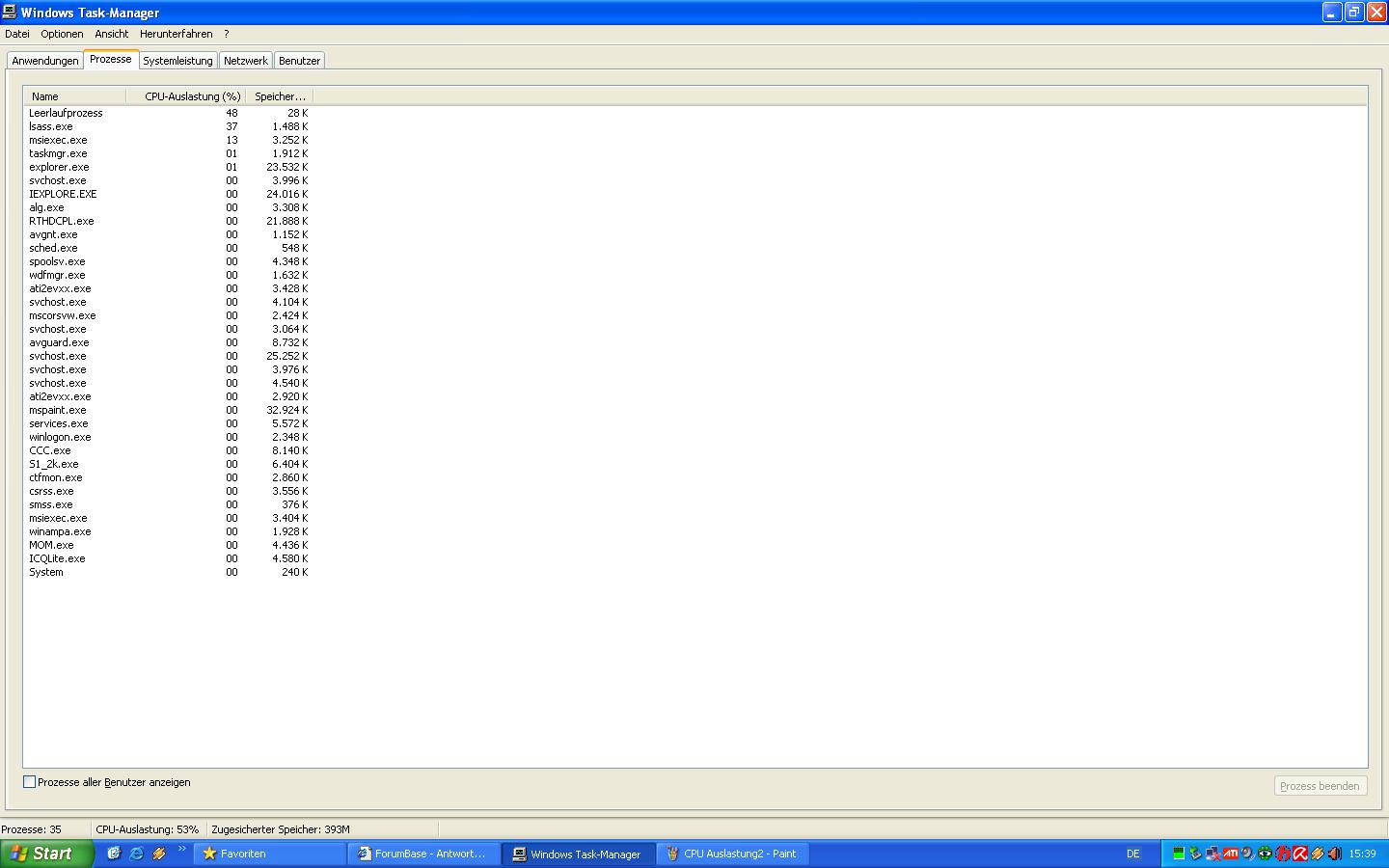
Task: Select the System process row
Action: [169, 572]
